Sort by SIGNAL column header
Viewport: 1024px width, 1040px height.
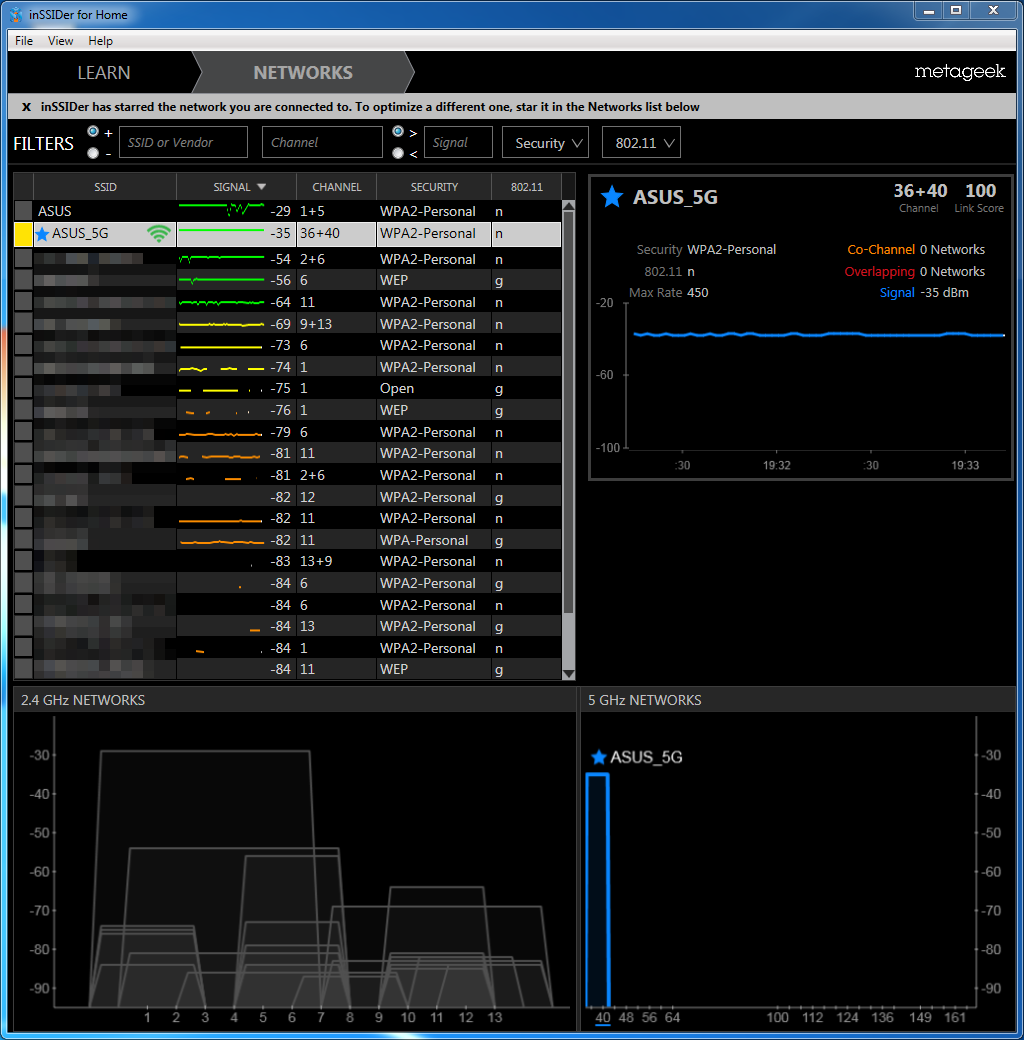point(236,187)
